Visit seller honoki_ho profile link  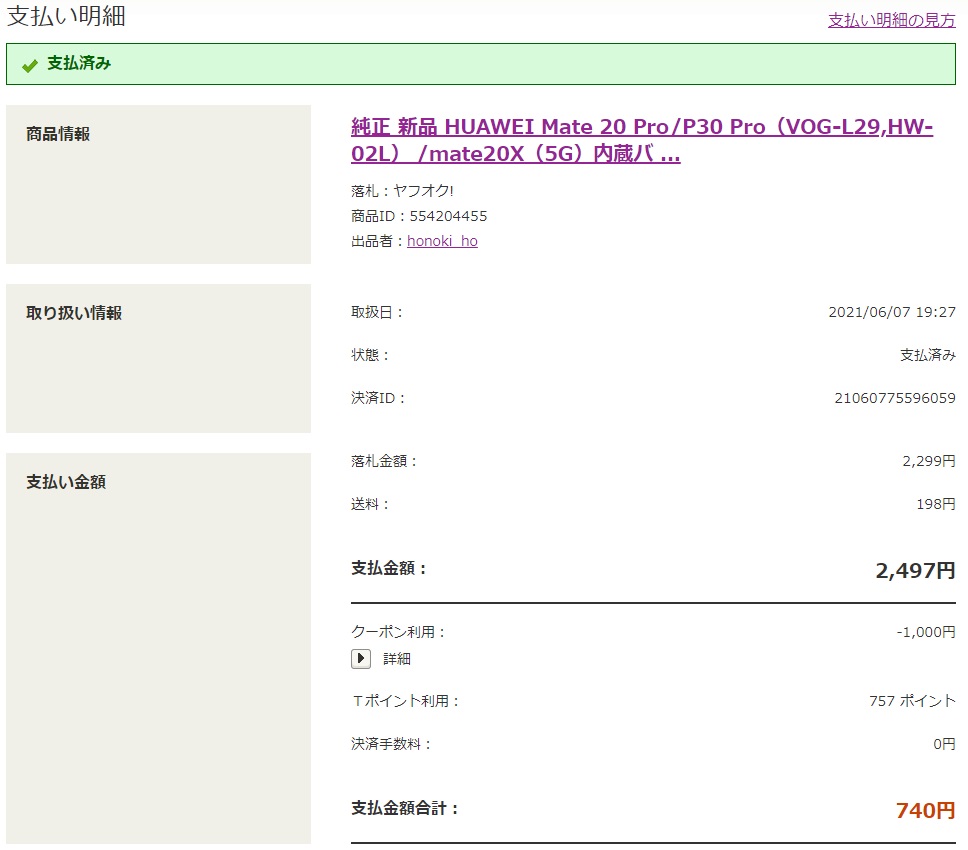pos(442,241)
